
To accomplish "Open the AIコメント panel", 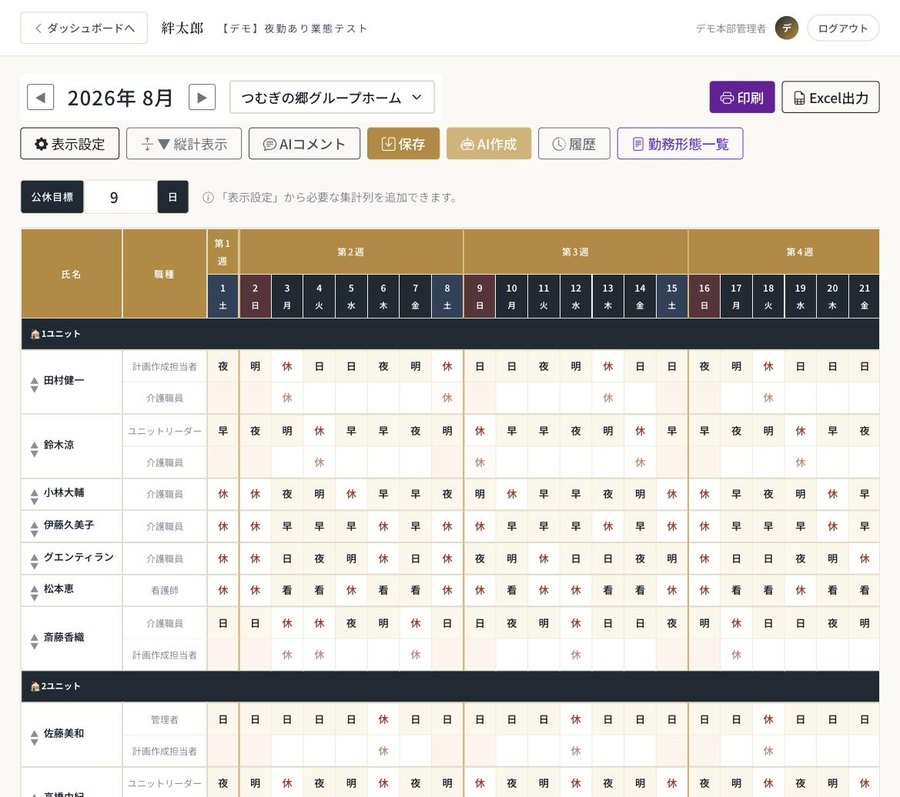I will coord(304,143).
